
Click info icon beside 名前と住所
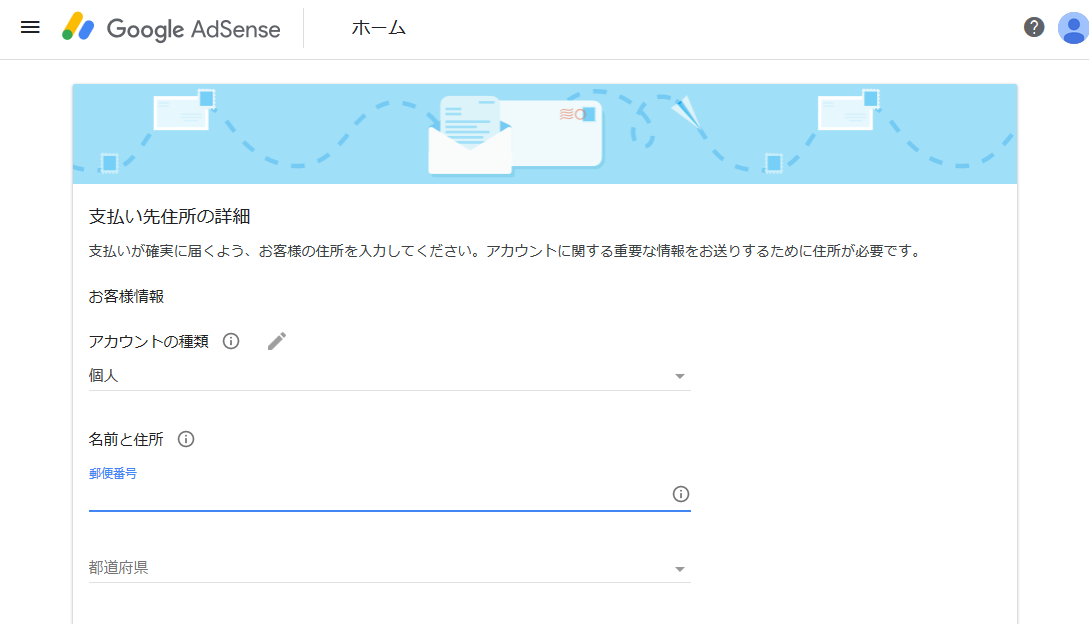pyautogui.click(x=186, y=439)
